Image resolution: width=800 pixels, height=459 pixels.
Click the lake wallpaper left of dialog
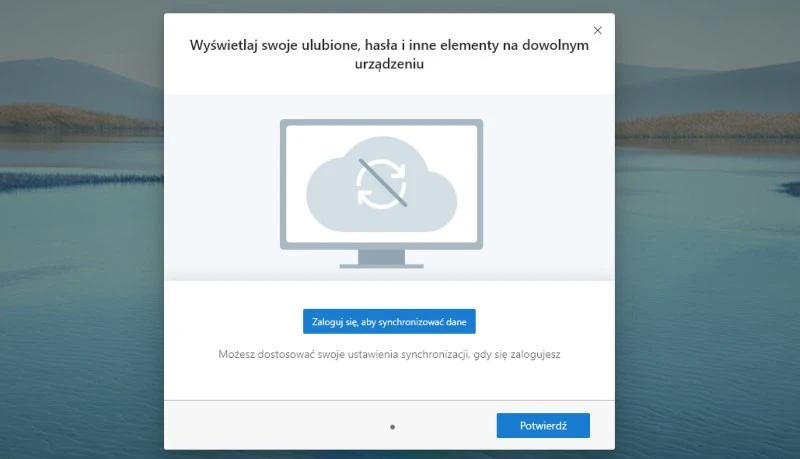(x=80, y=300)
